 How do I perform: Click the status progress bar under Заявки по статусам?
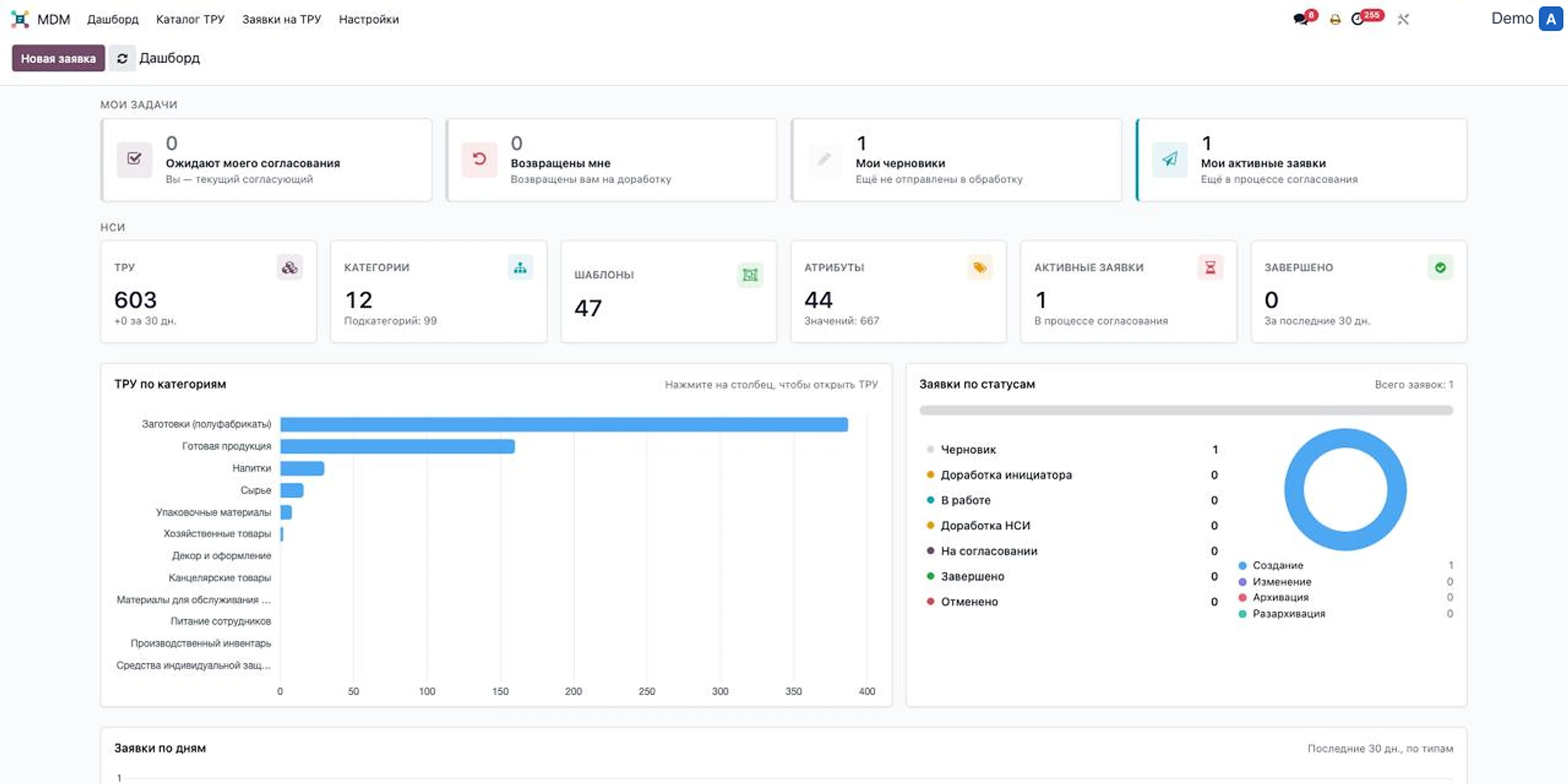tap(1186, 410)
